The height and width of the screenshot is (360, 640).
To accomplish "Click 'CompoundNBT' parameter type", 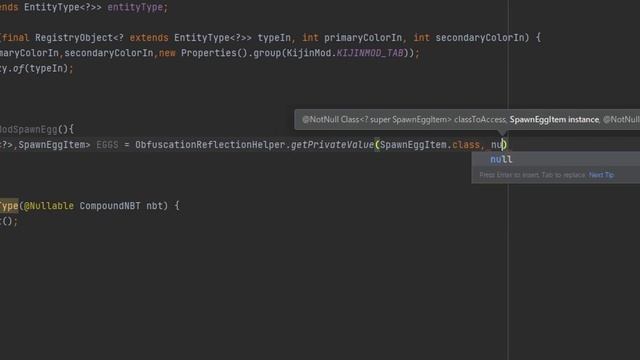I will click(110, 206).
